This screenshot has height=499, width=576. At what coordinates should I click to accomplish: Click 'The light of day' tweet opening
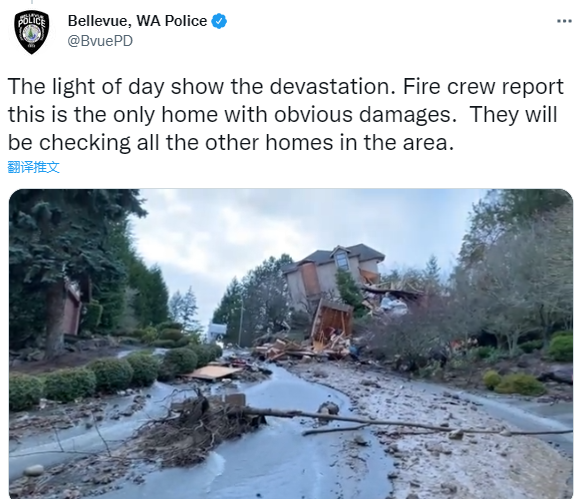[x=86, y=87]
